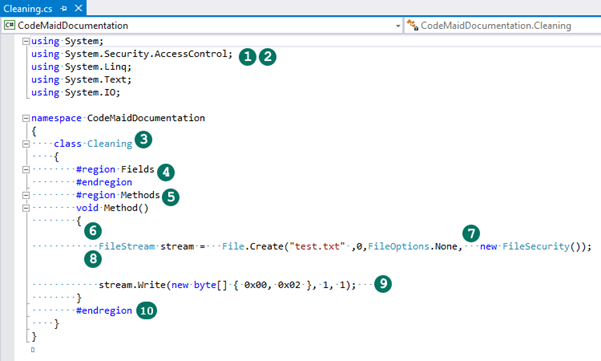Pin the Cleaning.cs tab

pos(64,8)
